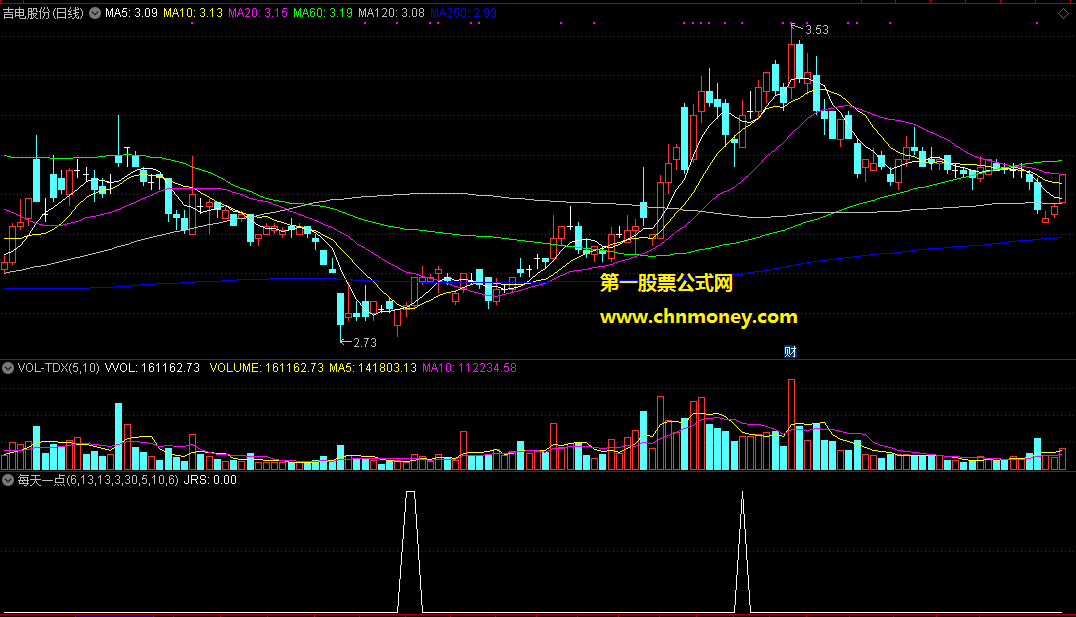Open the 财 financial marker icon
The image size is (1076, 617).
click(790, 351)
